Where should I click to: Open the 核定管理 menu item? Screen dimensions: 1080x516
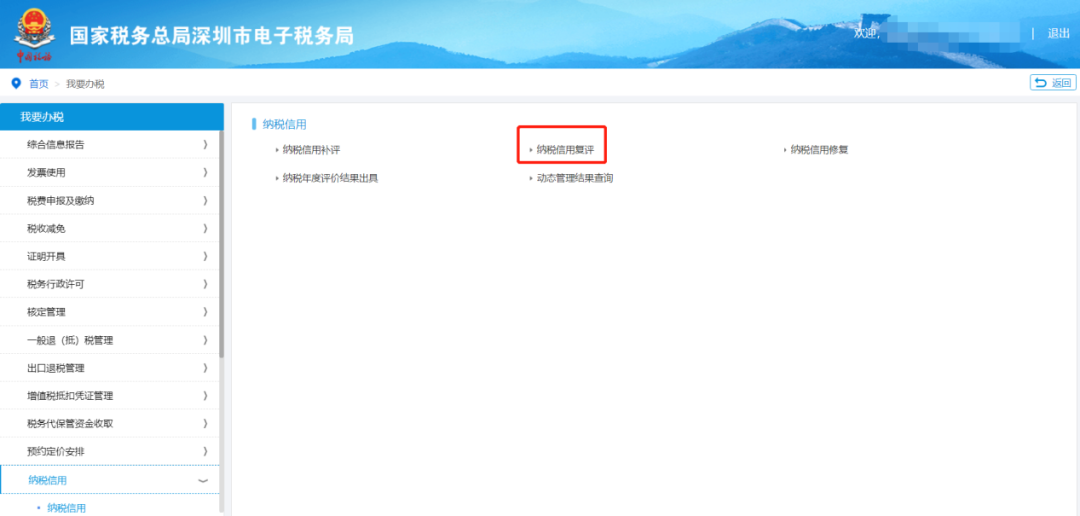pyautogui.click(x=112, y=312)
